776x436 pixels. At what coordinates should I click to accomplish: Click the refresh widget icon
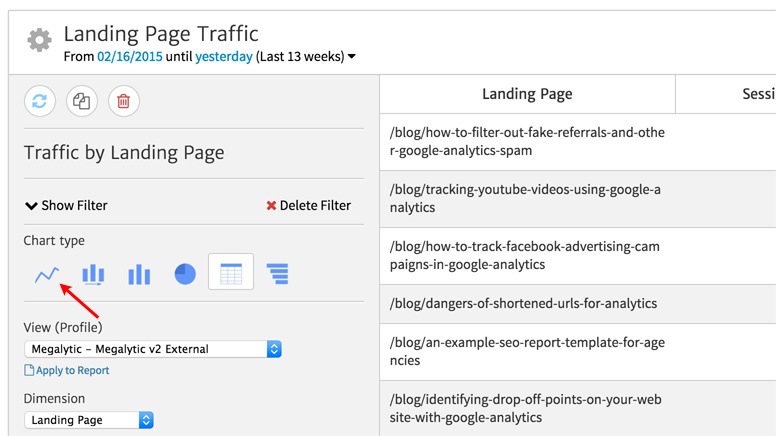(40, 101)
